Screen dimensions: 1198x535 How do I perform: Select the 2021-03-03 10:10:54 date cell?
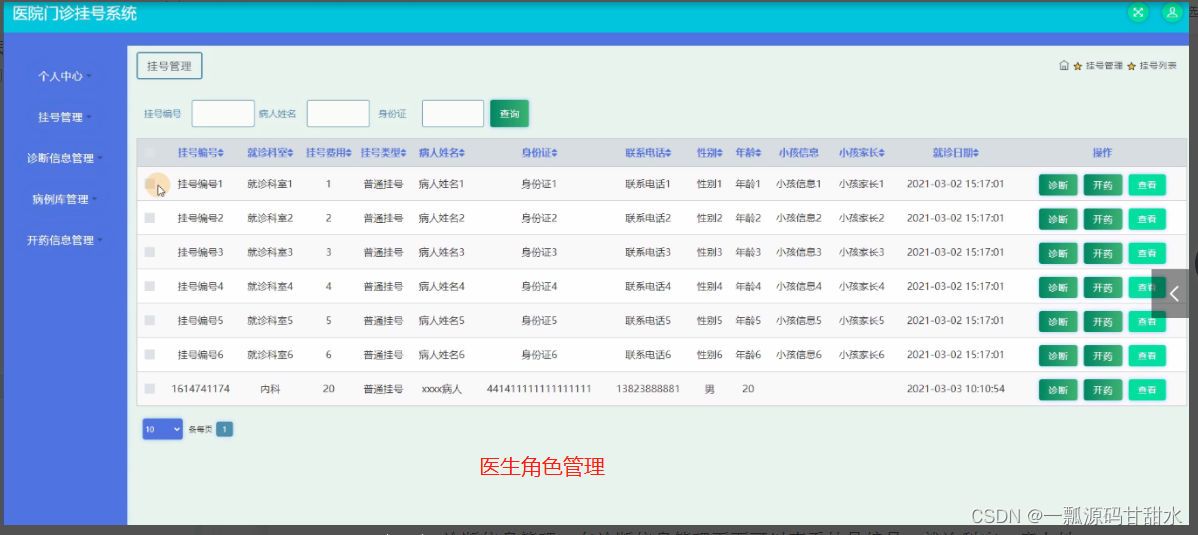pyautogui.click(x=955, y=389)
